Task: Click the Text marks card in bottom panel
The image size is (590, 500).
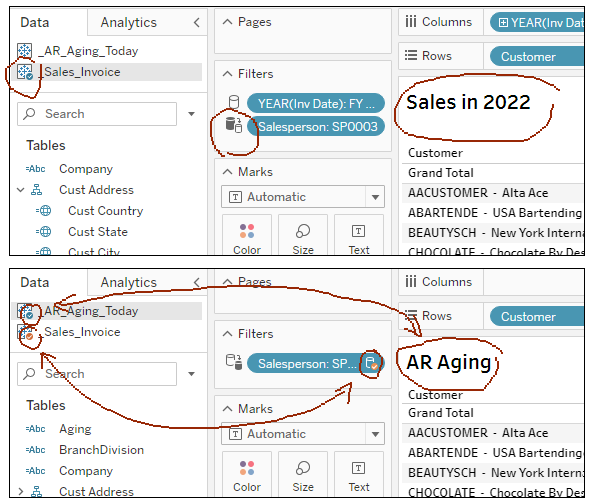Action: point(359,473)
